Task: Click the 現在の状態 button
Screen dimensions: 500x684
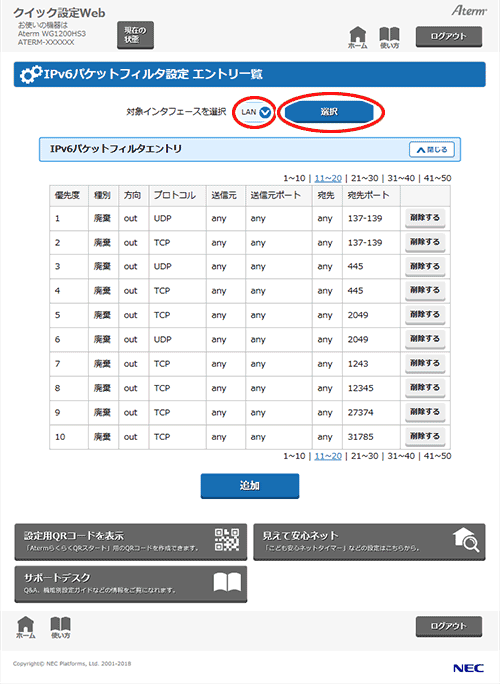Action: point(135,35)
